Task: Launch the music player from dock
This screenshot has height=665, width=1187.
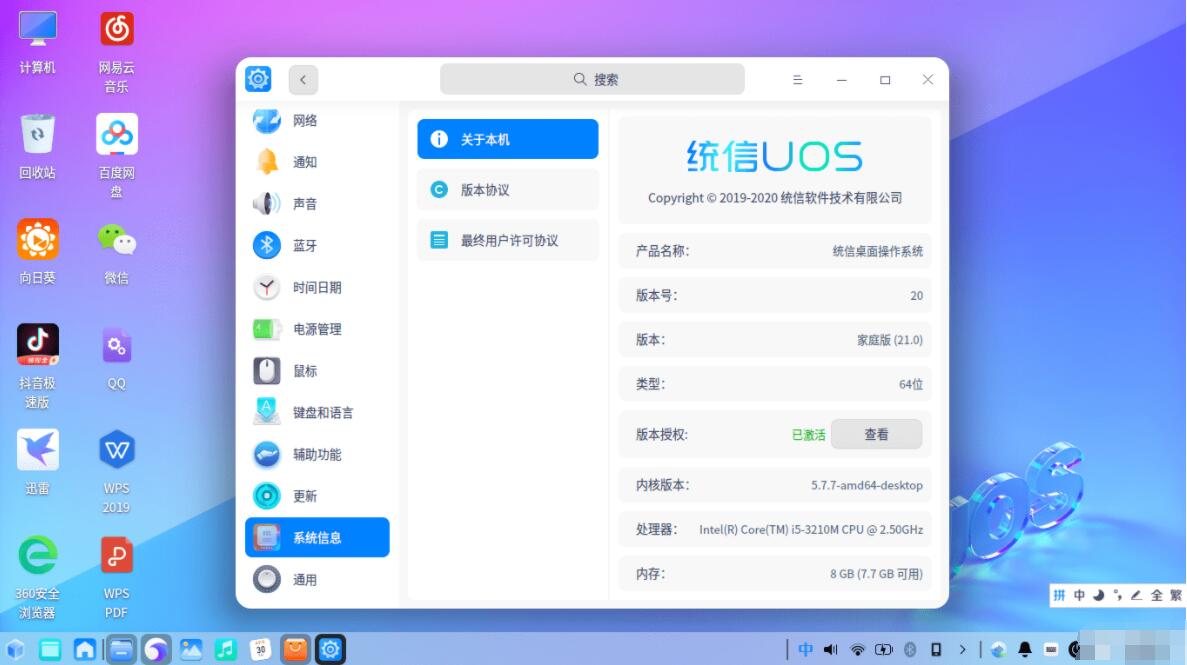Action: (x=226, y=649)
